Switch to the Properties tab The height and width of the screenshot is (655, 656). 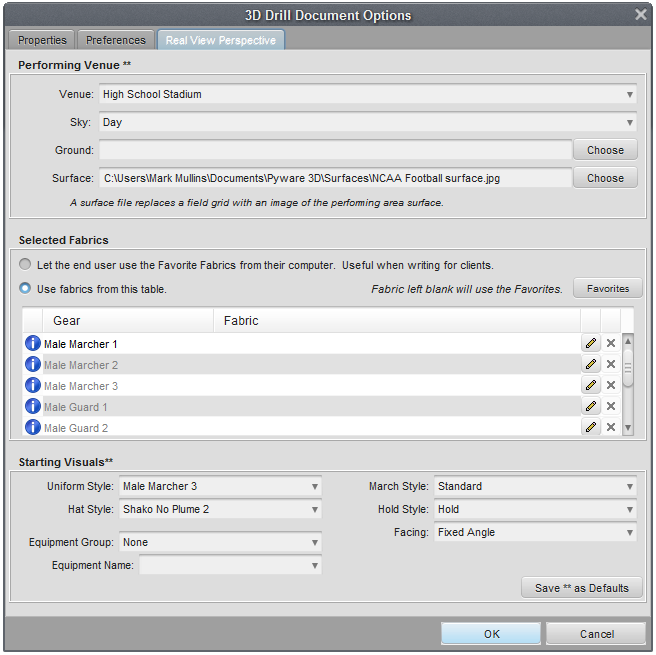pyautogui.click(x=42, y=40)
